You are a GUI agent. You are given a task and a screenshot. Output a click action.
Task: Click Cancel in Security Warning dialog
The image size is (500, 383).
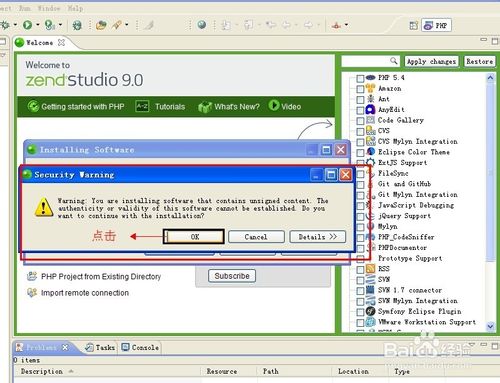[x=256, y=237]
